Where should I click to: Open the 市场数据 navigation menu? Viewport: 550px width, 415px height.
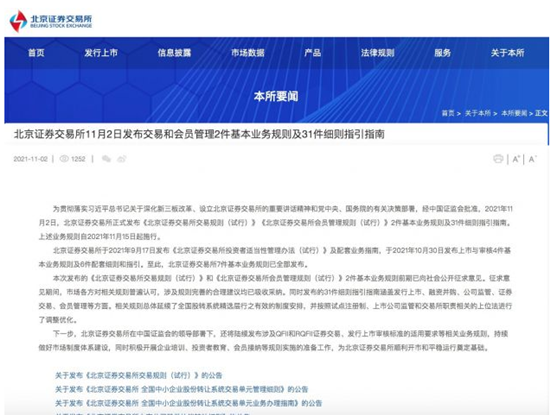coord(248,53)
